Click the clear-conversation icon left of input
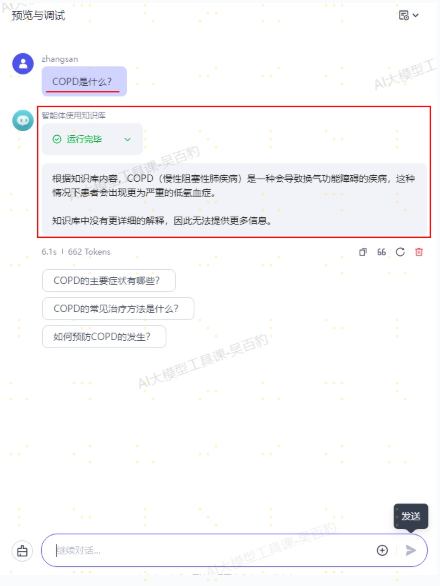Image resolution: width=440 pixels, height=586 pixels. coord(22,551)
